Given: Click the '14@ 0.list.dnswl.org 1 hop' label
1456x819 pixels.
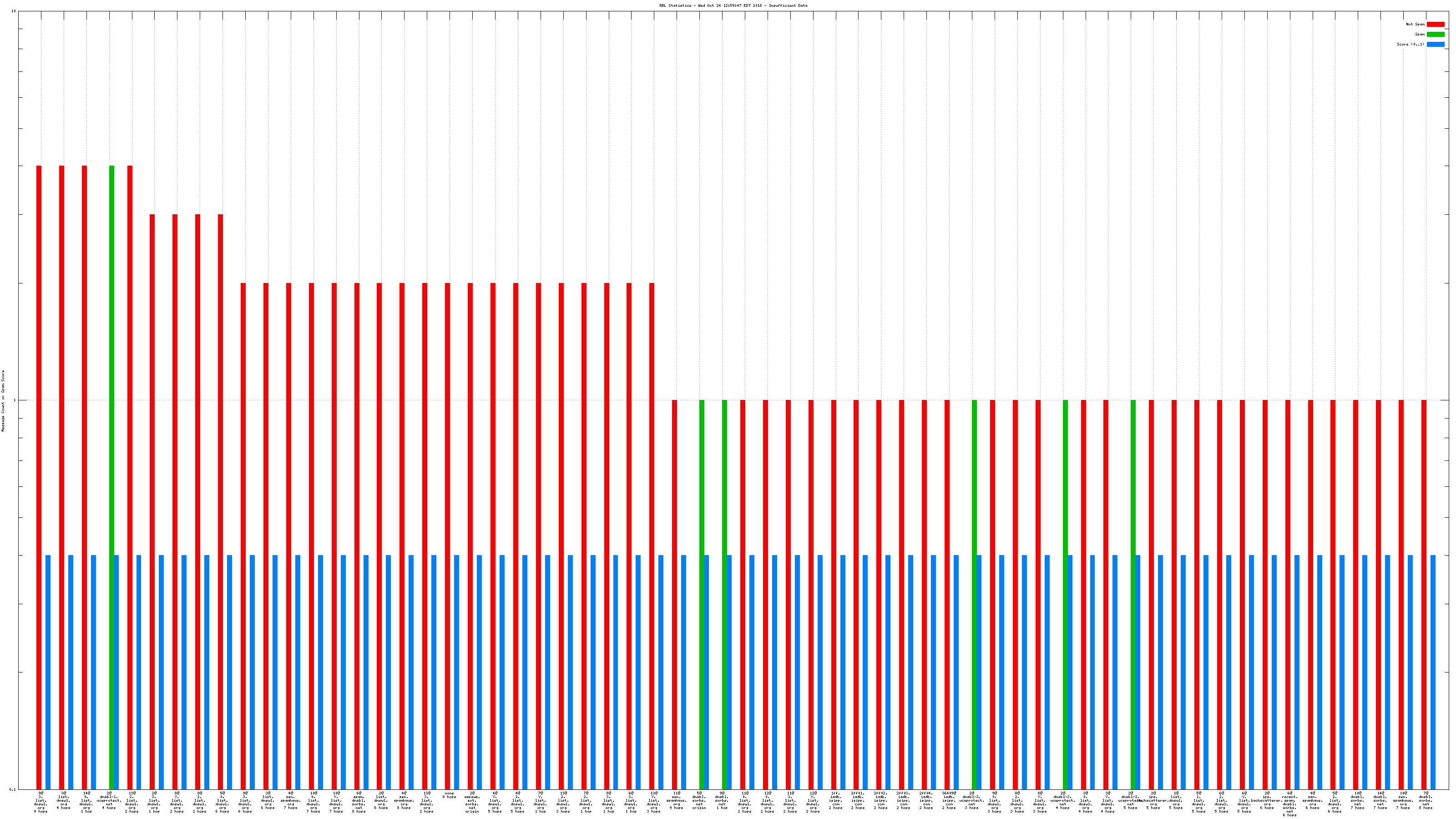Looking at the screenshot, I should 86,802.
